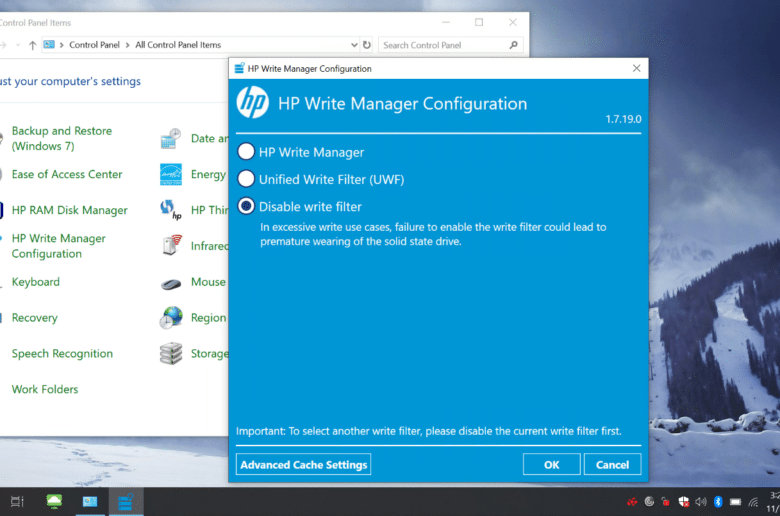Click the Infrared device icon

172,245
